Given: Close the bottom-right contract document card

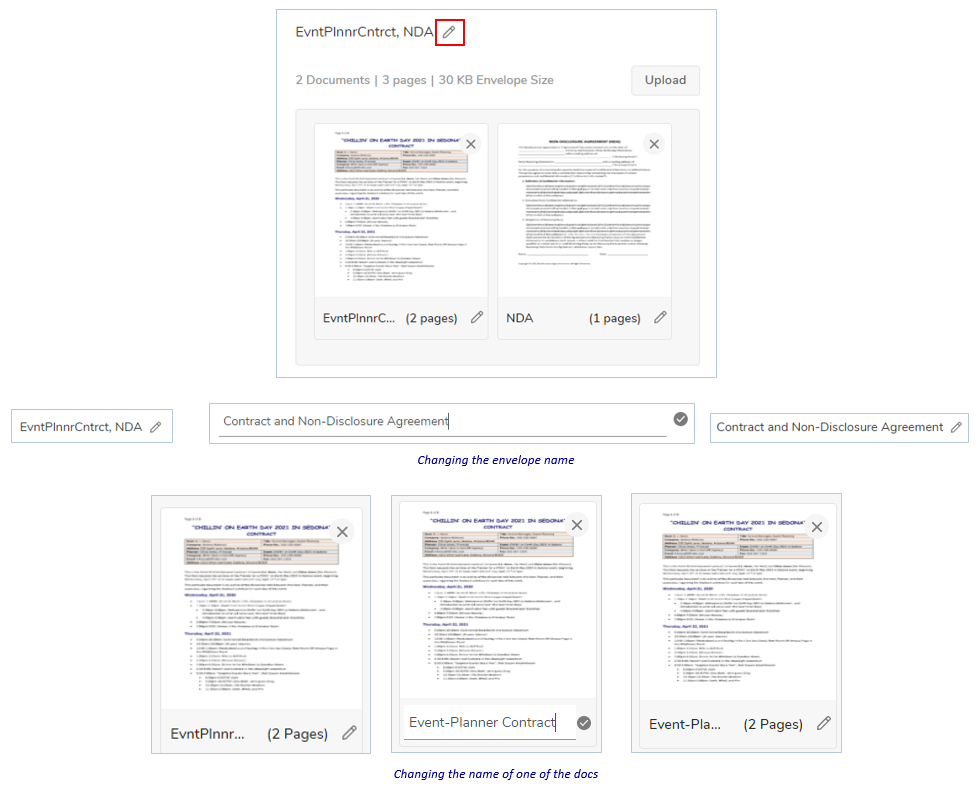Looking at the screenshot, I should point(817,526).
